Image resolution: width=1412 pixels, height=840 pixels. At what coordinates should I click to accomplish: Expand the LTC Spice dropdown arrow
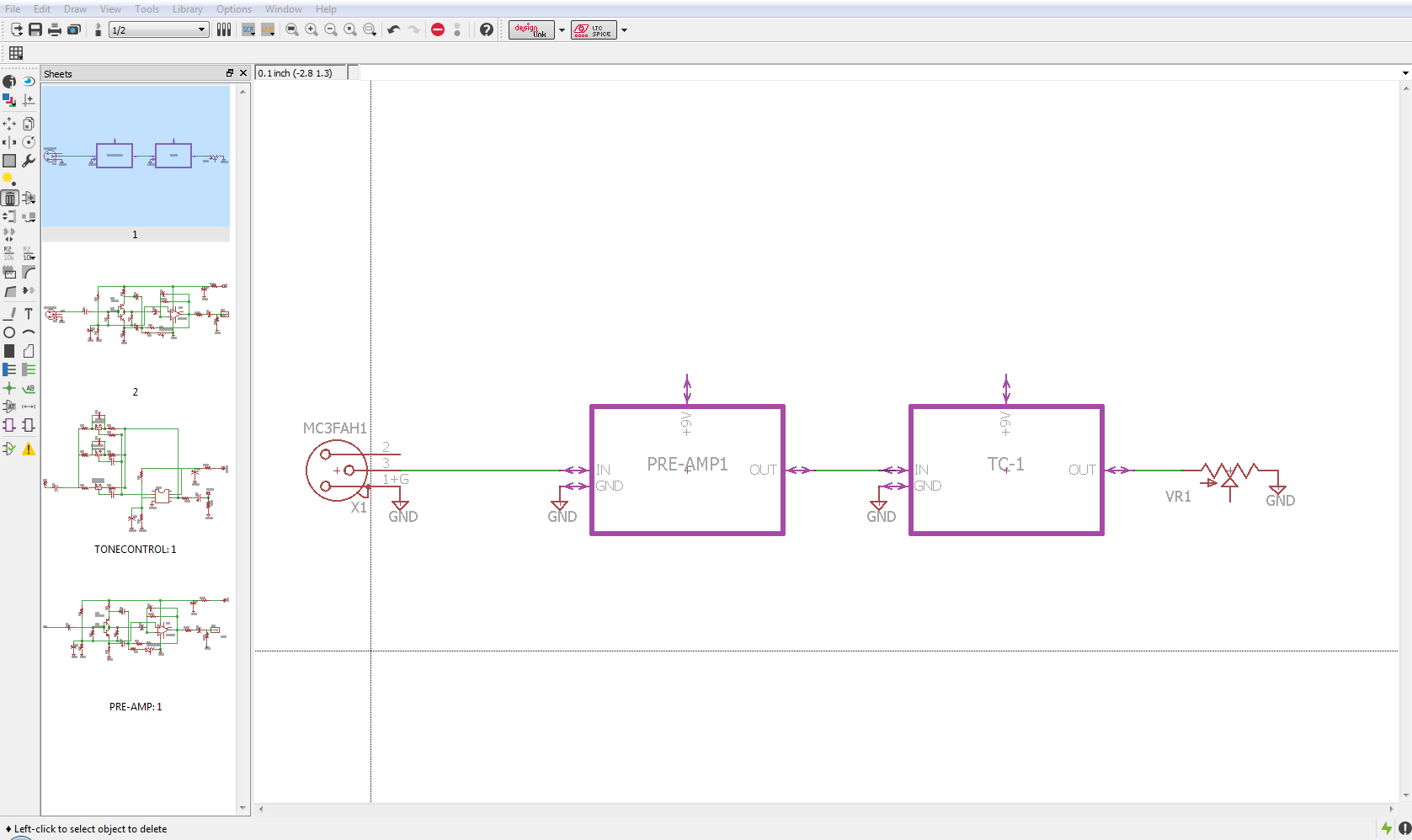[x=624, y=30]
